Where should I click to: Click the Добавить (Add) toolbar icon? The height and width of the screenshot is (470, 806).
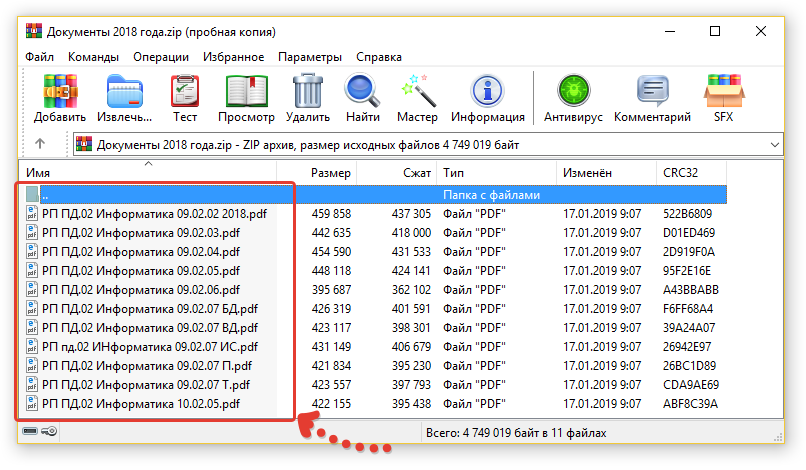pyautogui.click(x=60, y=91)
